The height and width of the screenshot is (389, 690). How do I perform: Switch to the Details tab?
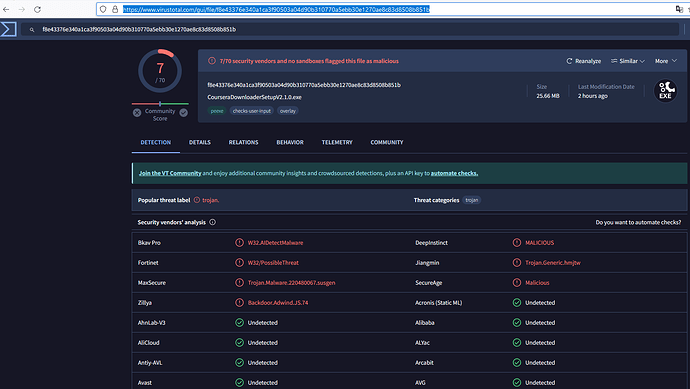point(200,142)
